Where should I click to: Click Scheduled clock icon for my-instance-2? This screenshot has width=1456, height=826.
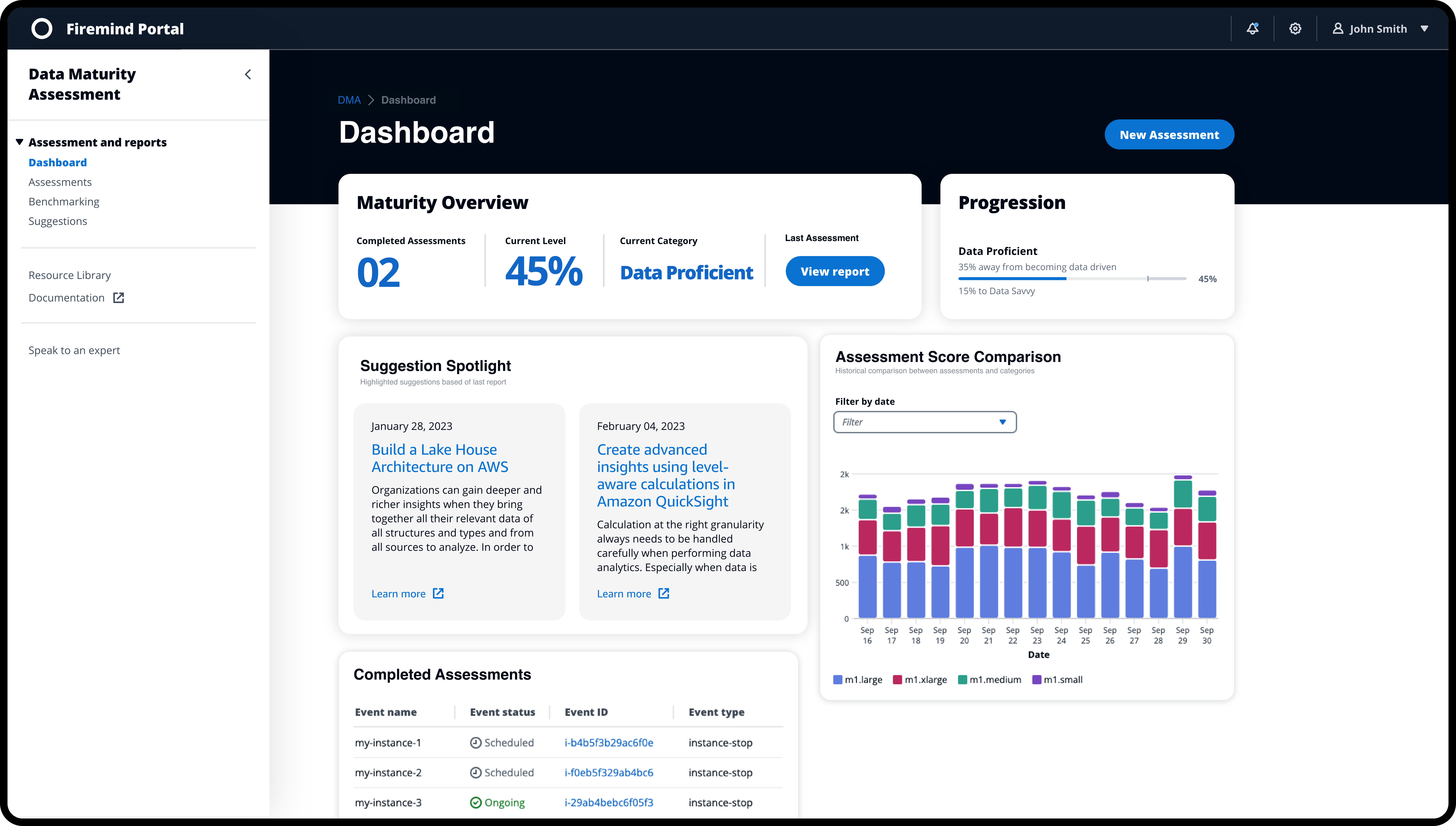point(476,773)
